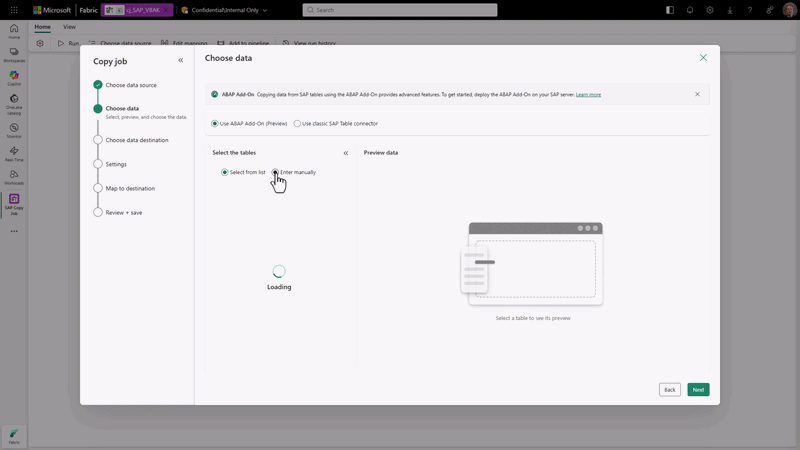Open help question mark icon
Image resolution: width=800 pixels, height=450 pixels.
point(749,10)
